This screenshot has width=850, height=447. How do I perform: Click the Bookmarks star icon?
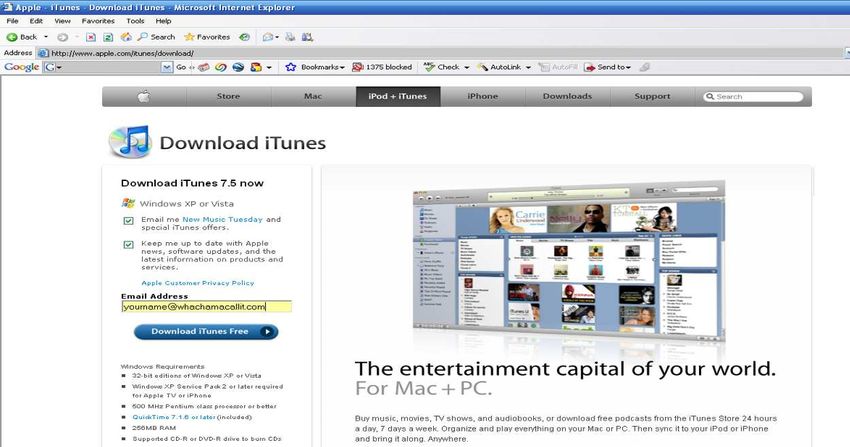[291, 67]
